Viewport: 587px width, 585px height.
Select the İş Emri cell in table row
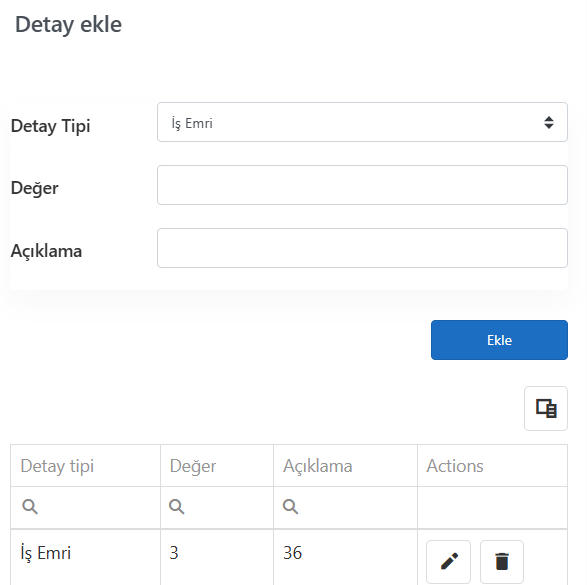(86, 557)
